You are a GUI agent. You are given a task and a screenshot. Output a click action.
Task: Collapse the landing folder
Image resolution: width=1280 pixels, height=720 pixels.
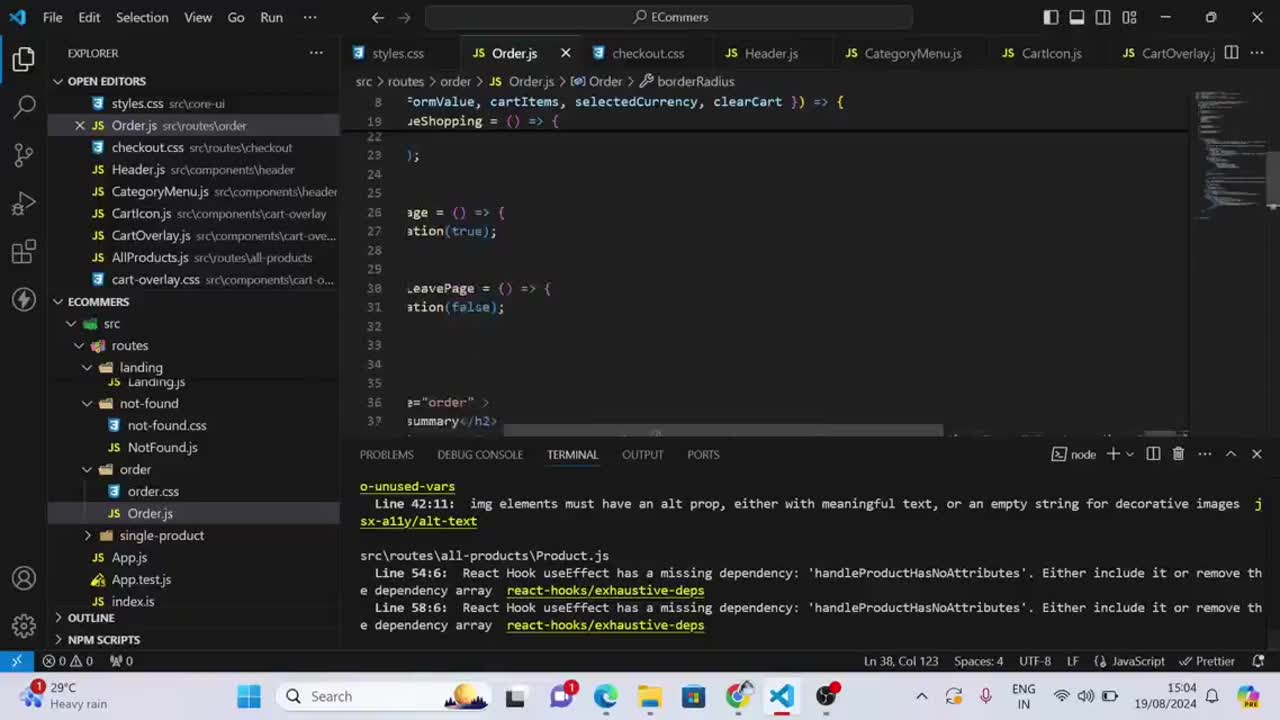[88, 367]
